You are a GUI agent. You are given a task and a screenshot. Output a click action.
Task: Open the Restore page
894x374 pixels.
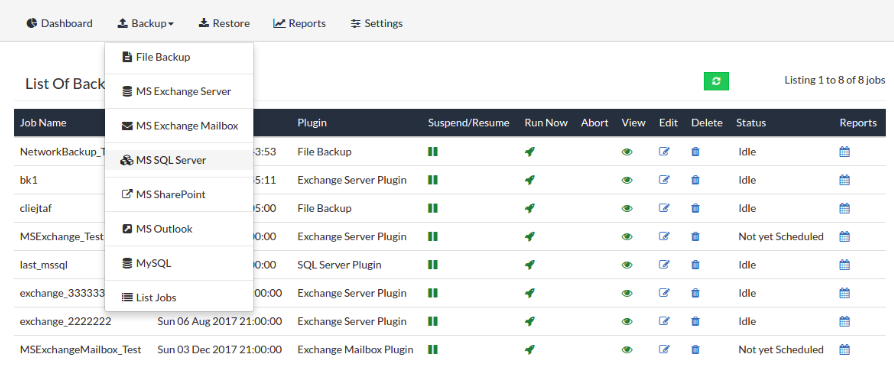(224, 23)
